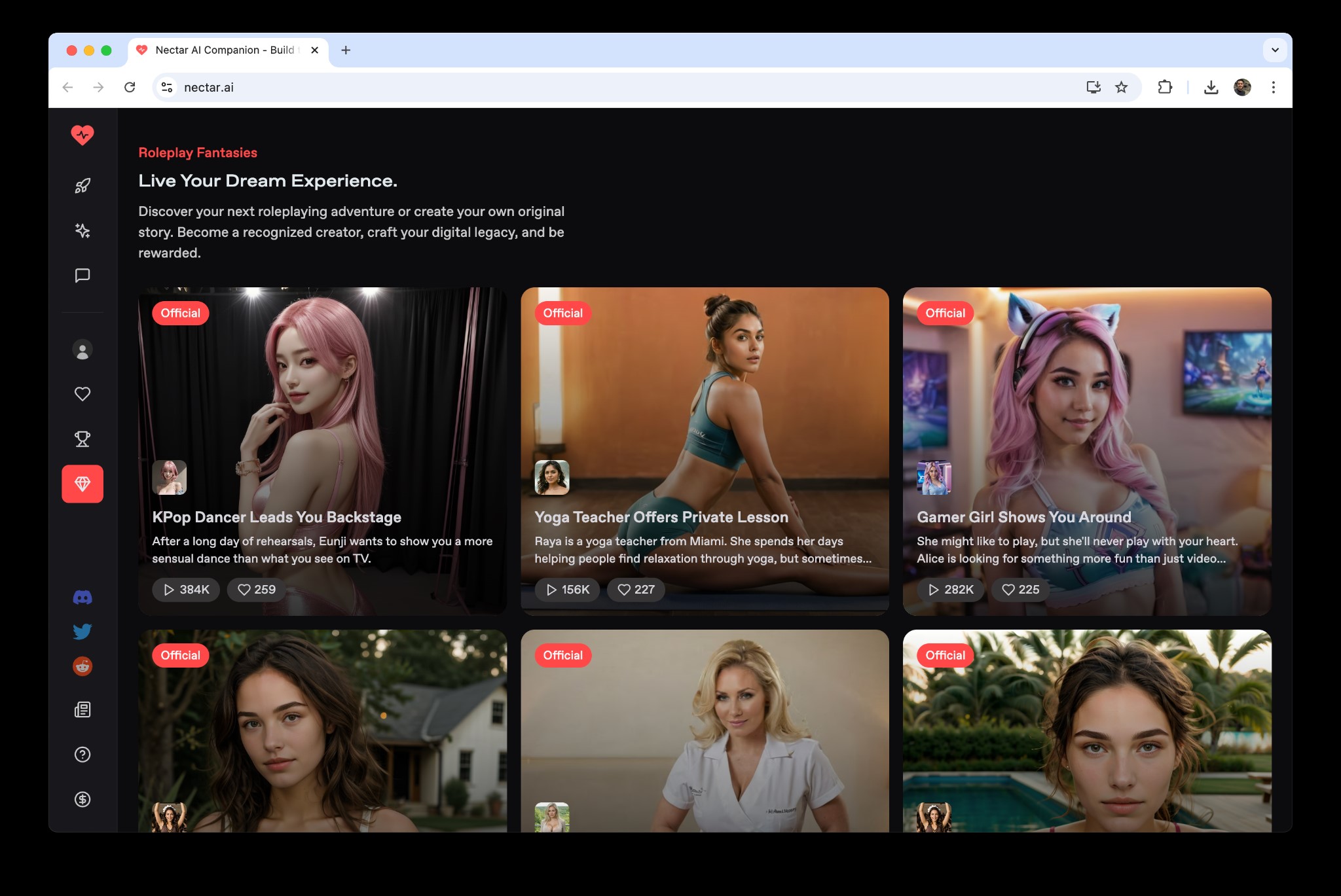Click the Eunji avatar thumbnail on KPop card
The image size is (1341, 896).
[x=170, y=477]
